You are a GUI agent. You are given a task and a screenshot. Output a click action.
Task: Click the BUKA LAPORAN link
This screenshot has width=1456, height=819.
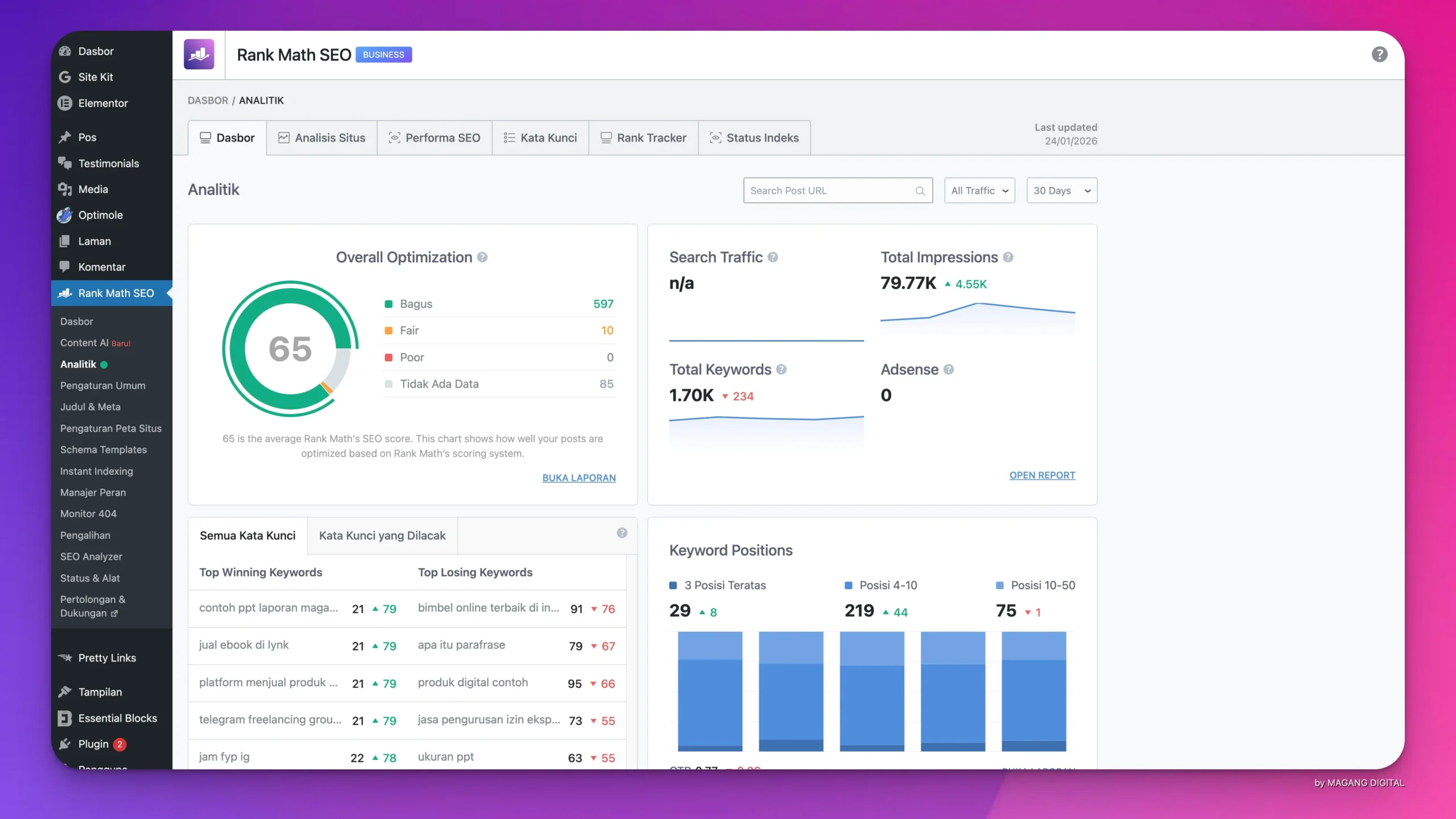tap(578, 478)
